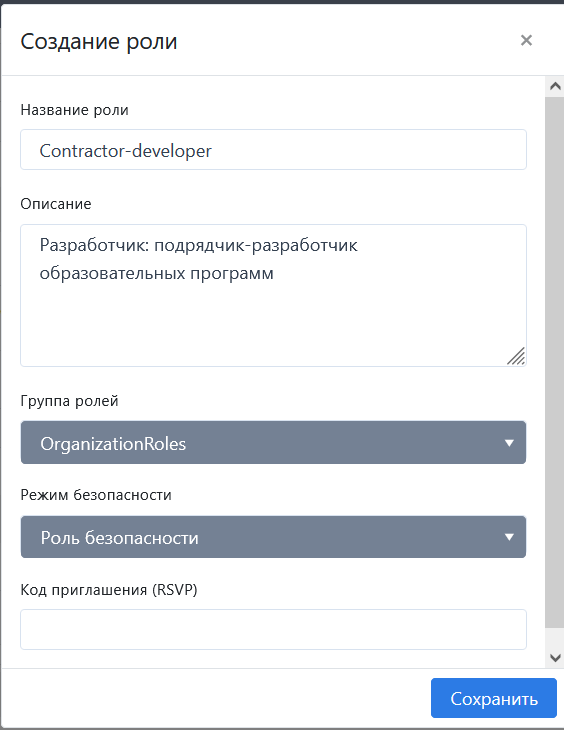Click the Создание роли dialog title
The width and height of the screenshot is (564, 730).
click(99, 41)
